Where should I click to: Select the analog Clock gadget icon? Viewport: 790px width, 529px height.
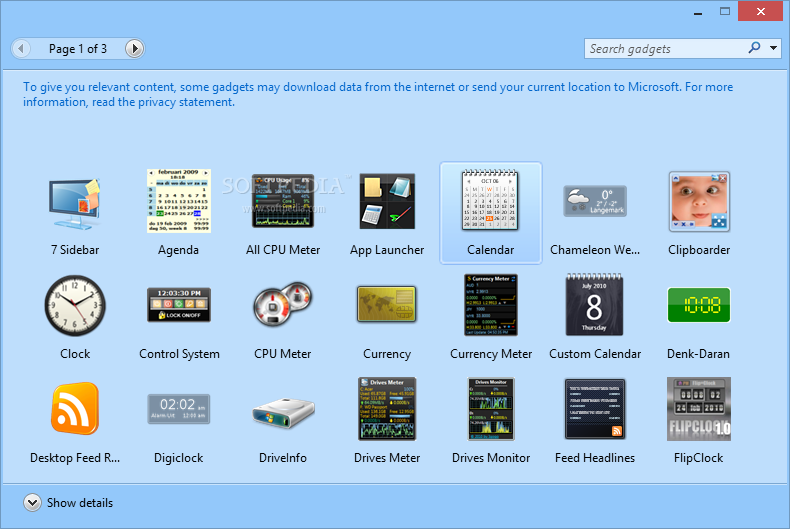(x=75, y=305)
